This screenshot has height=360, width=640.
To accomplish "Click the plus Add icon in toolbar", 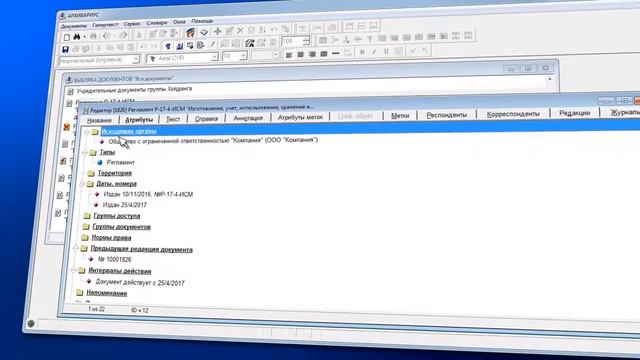I will [218, 31].
